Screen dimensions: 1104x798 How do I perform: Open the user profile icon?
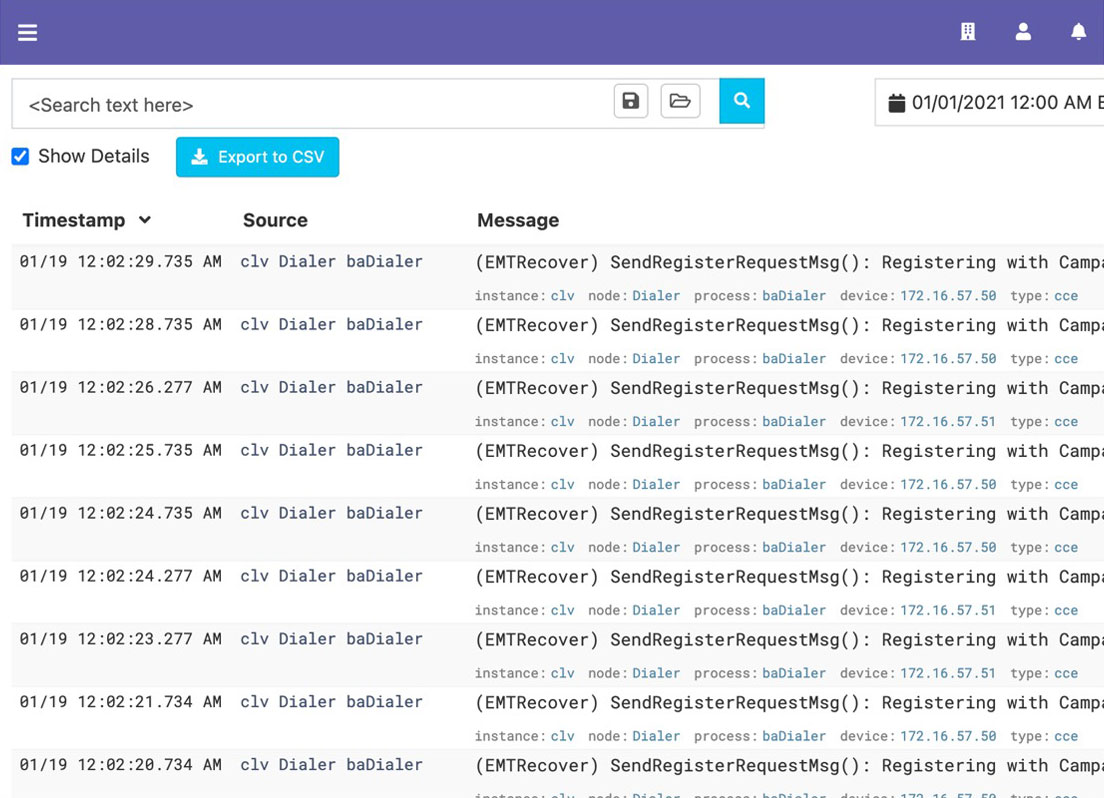tap(1023, 31)
